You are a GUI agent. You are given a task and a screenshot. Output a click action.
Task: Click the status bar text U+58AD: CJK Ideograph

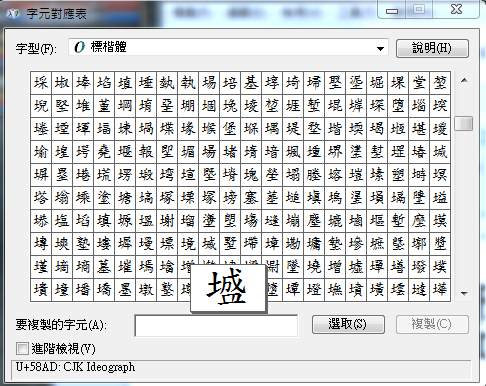coord(75,367)
